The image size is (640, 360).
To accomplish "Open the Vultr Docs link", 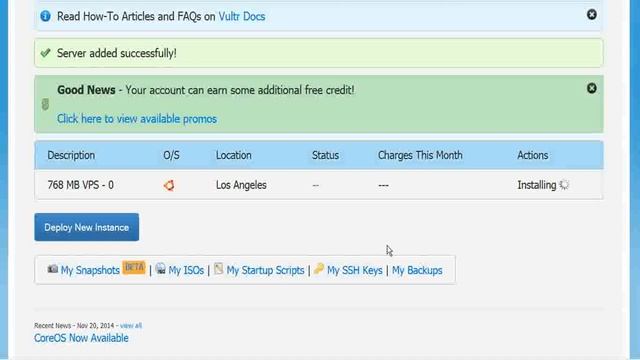I will [242, 16].
